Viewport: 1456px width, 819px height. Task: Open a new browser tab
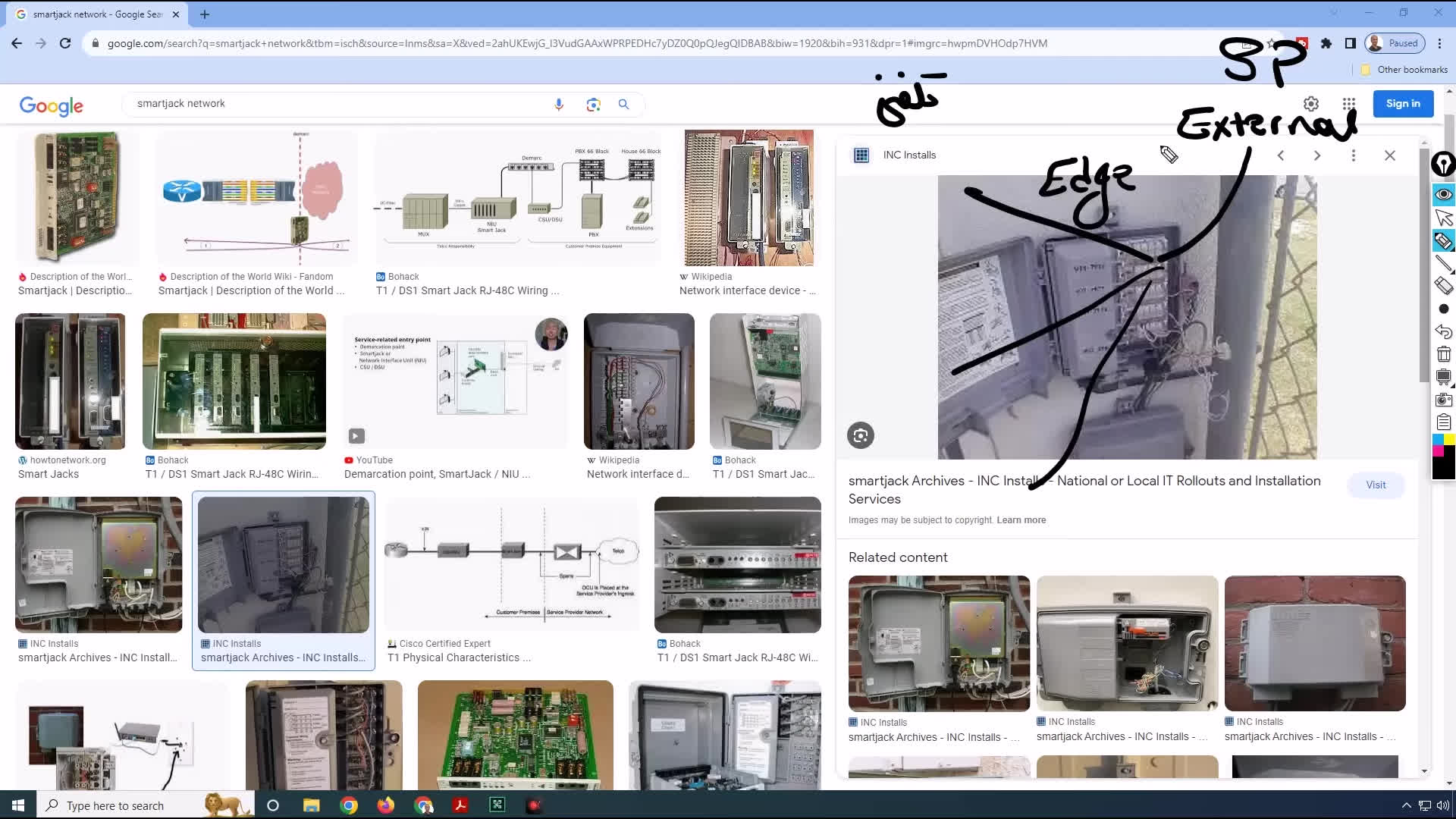pyautogui.click(x=205, y=14)
